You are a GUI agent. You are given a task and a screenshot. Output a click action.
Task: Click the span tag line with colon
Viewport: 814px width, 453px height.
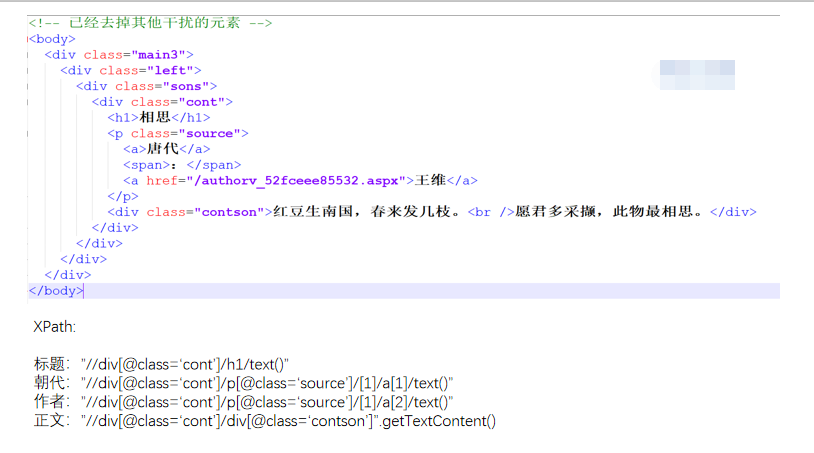tap(182, 165)
